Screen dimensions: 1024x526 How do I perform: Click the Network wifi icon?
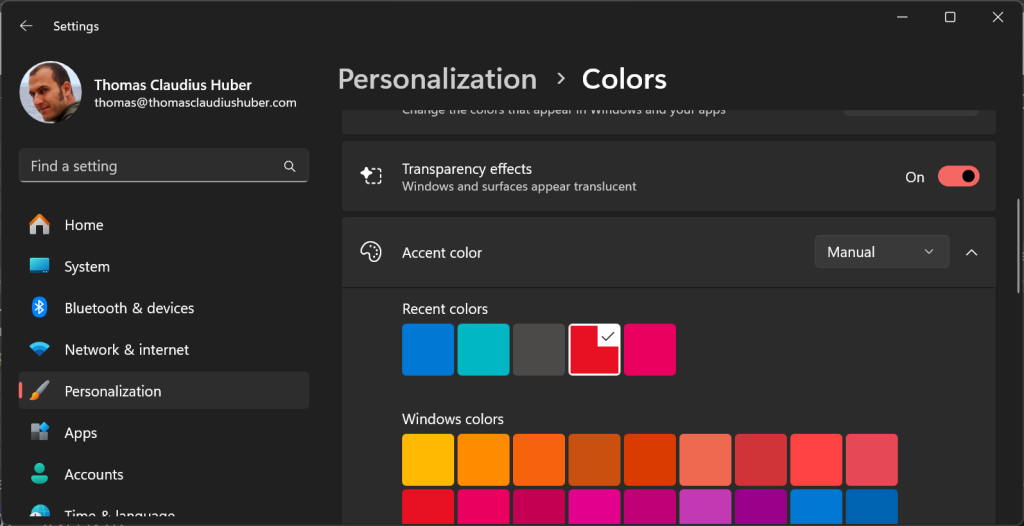pos(40,350)
